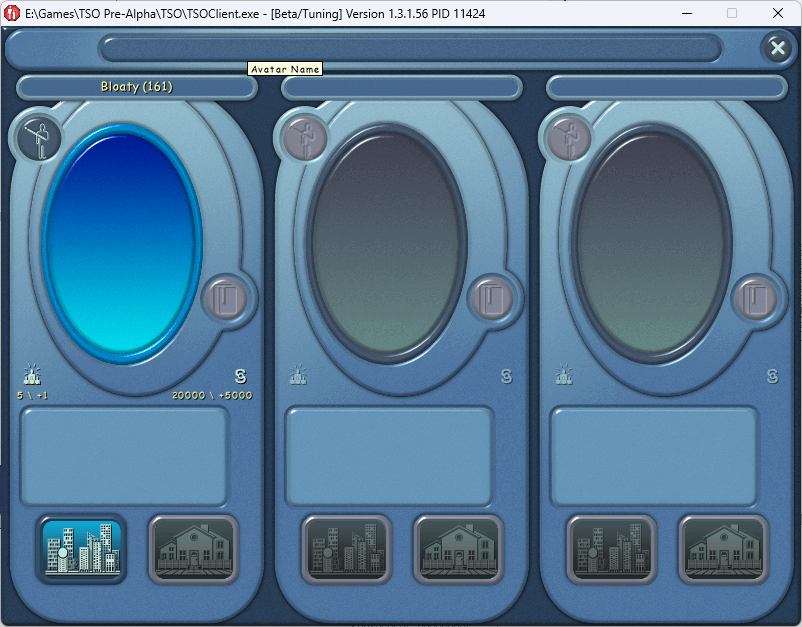Click the money value 20000 \ +5000
Screen dimensions: 802x627
click(x=212, y=395)
